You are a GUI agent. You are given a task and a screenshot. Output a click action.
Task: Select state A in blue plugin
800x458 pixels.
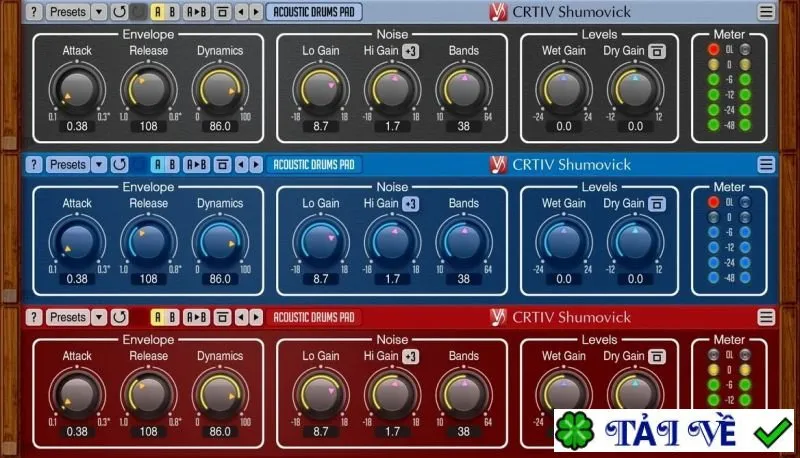(158, 165)
